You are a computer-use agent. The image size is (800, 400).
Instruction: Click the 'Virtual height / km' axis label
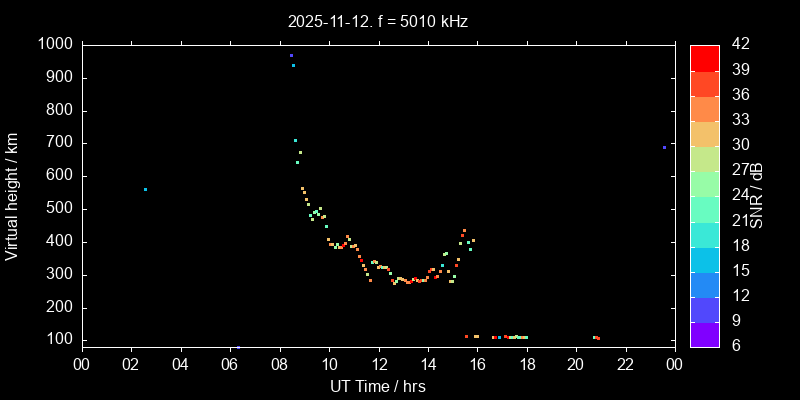coord(13,195)
